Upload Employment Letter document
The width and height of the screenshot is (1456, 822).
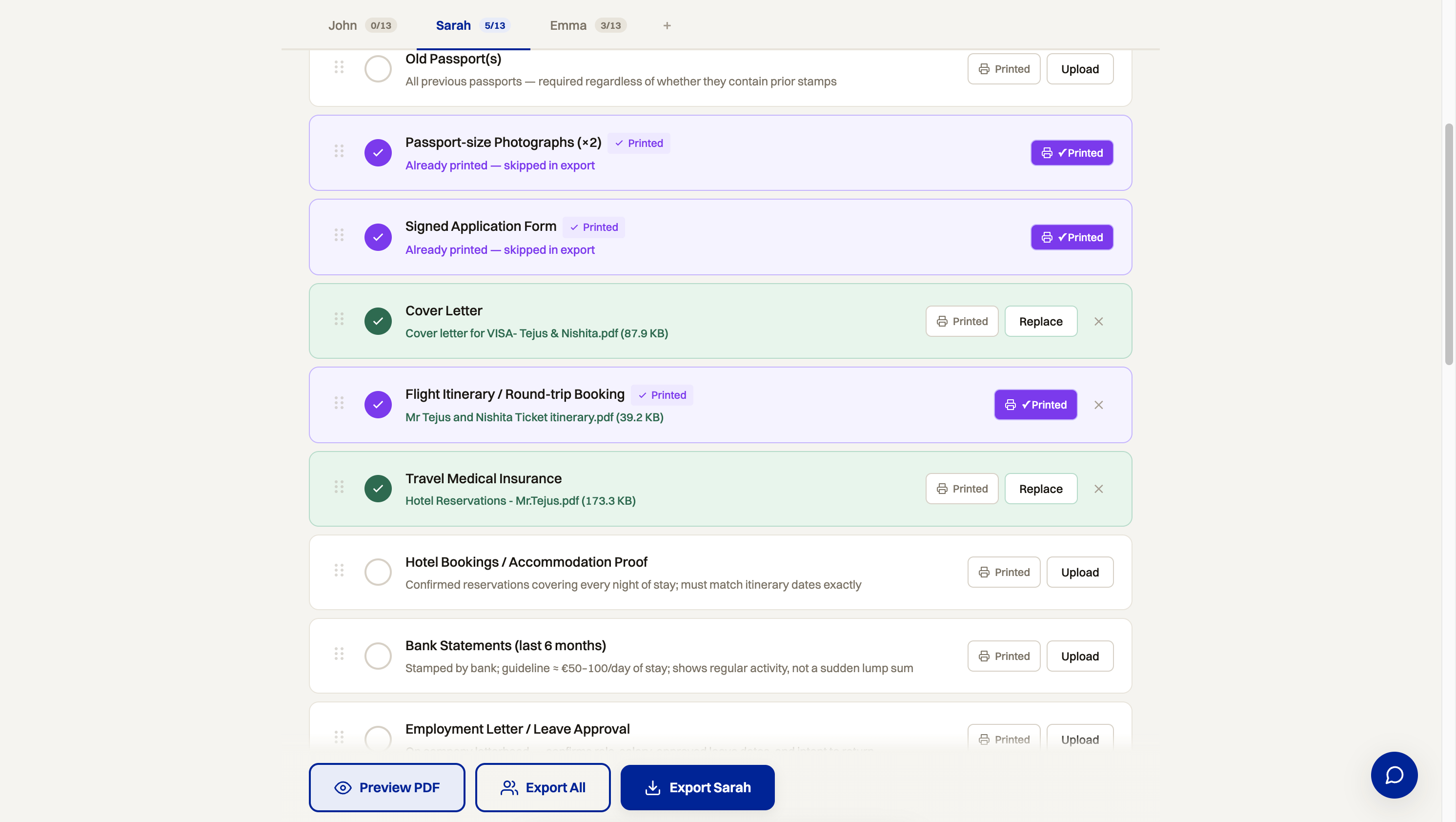pyautogui.click(x=1080, y=739)
